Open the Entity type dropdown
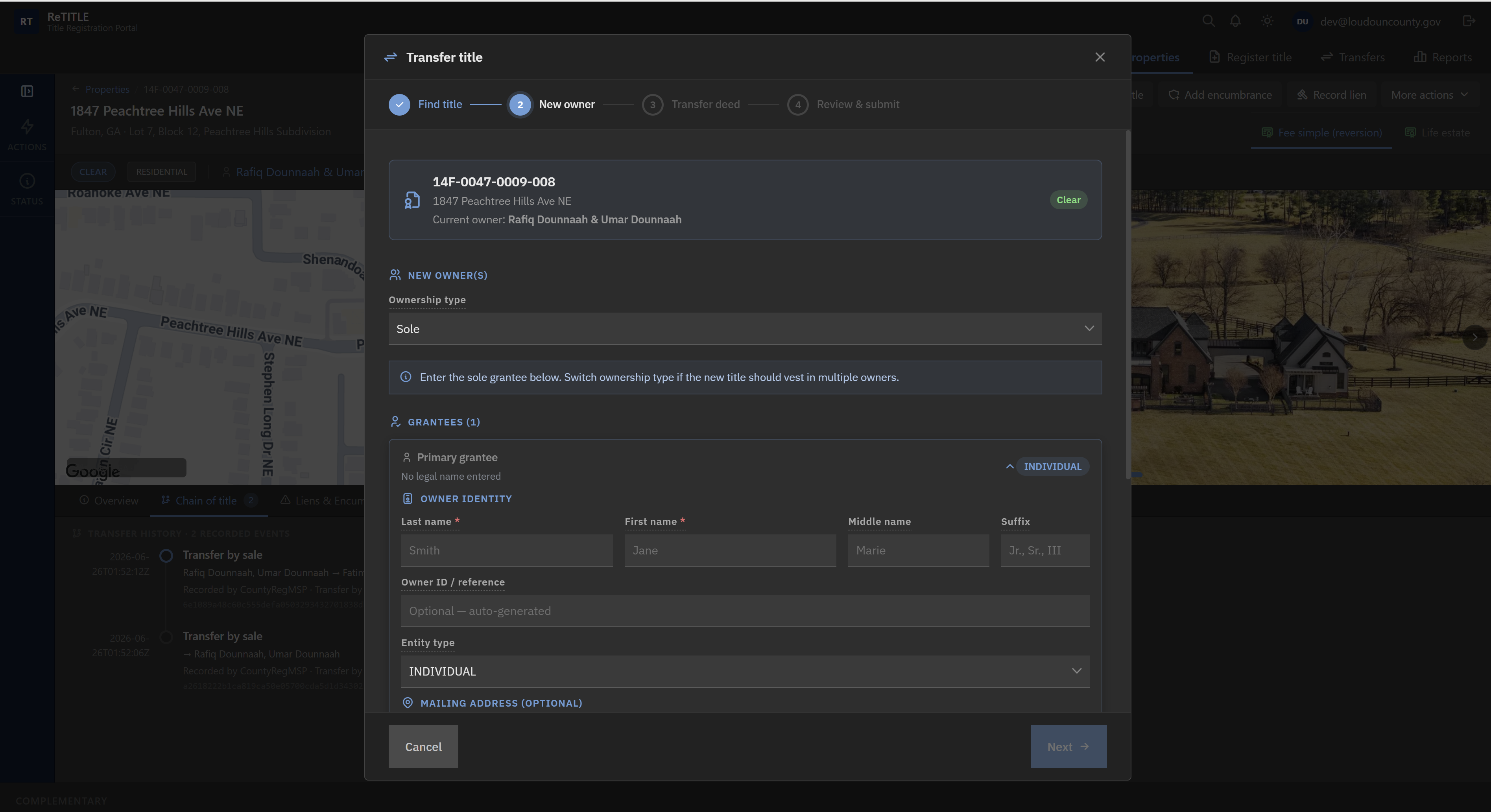 (x=745, y=672)
